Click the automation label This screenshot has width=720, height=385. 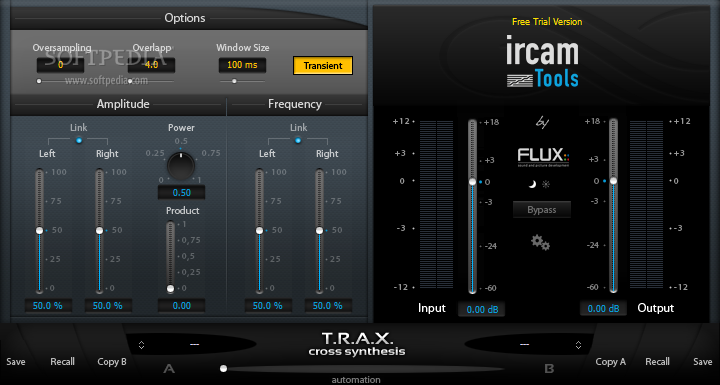[x=356, y=380]
